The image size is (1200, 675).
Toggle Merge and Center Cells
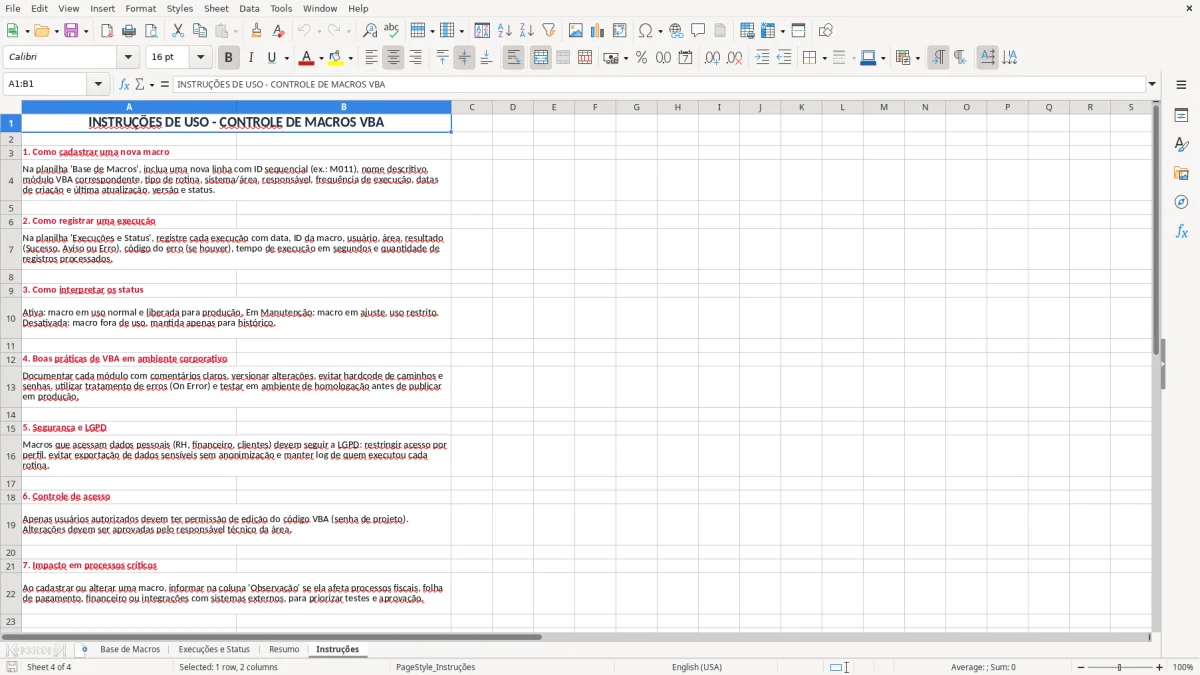(x=540, y=58)
